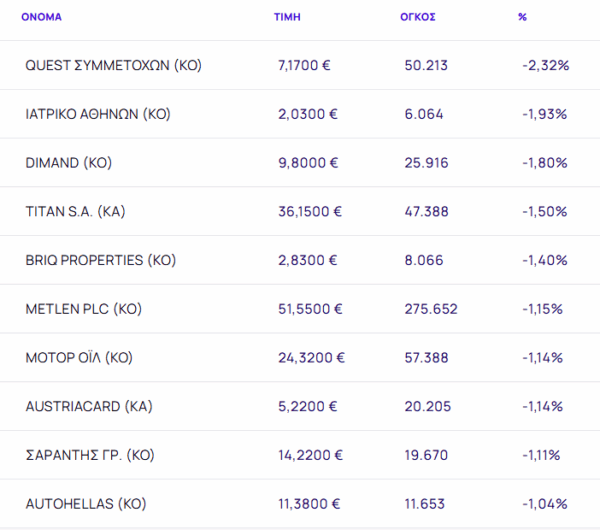Open TITAN S.A. (ΚΑ) stock details
This screenshot has width=600, height=530.
[75, 211]
